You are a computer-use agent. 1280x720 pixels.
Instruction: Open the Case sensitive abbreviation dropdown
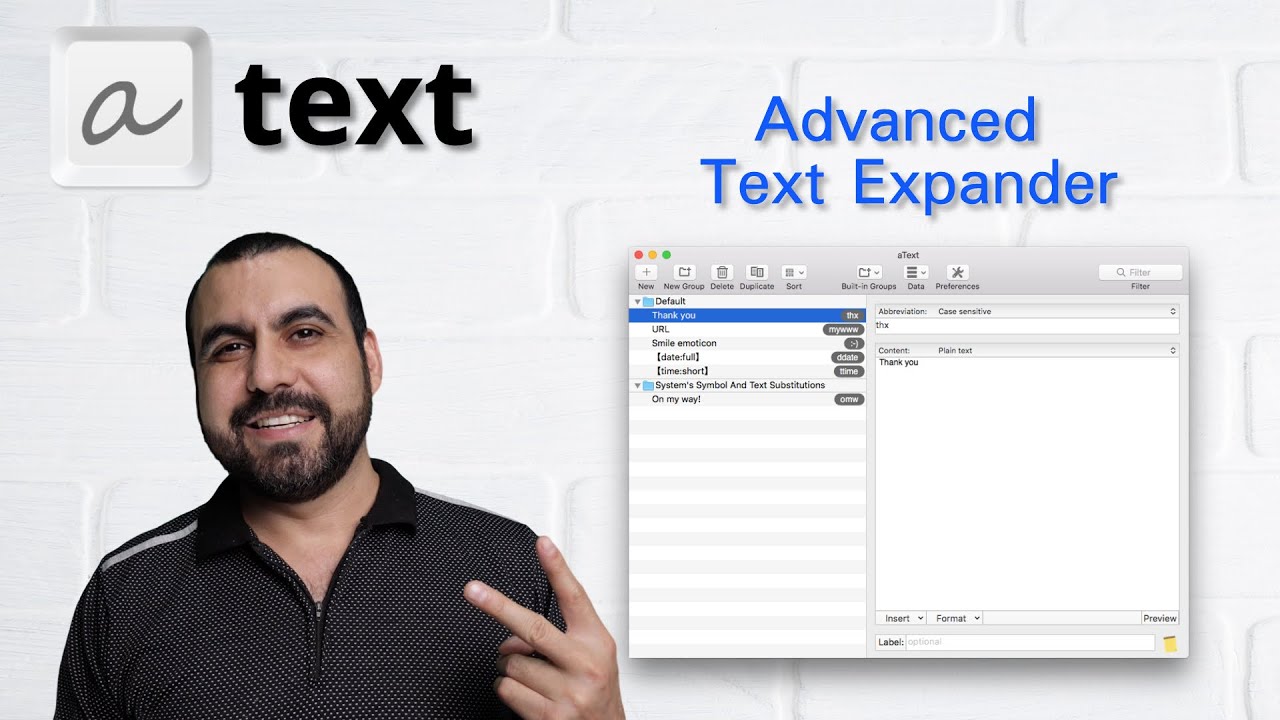click(1056, 311)
